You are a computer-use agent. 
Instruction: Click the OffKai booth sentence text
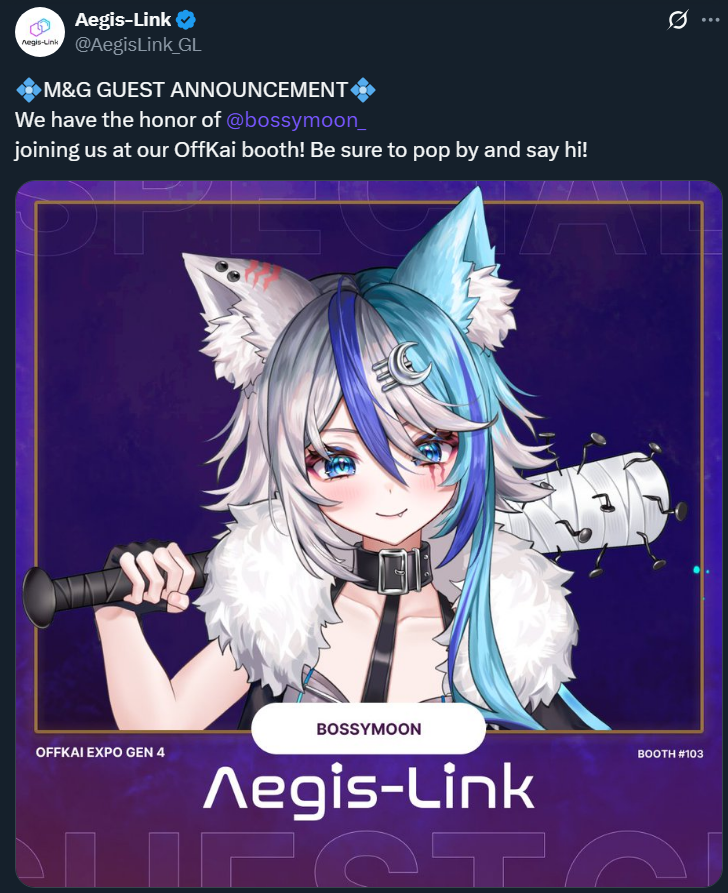[301, 150]
